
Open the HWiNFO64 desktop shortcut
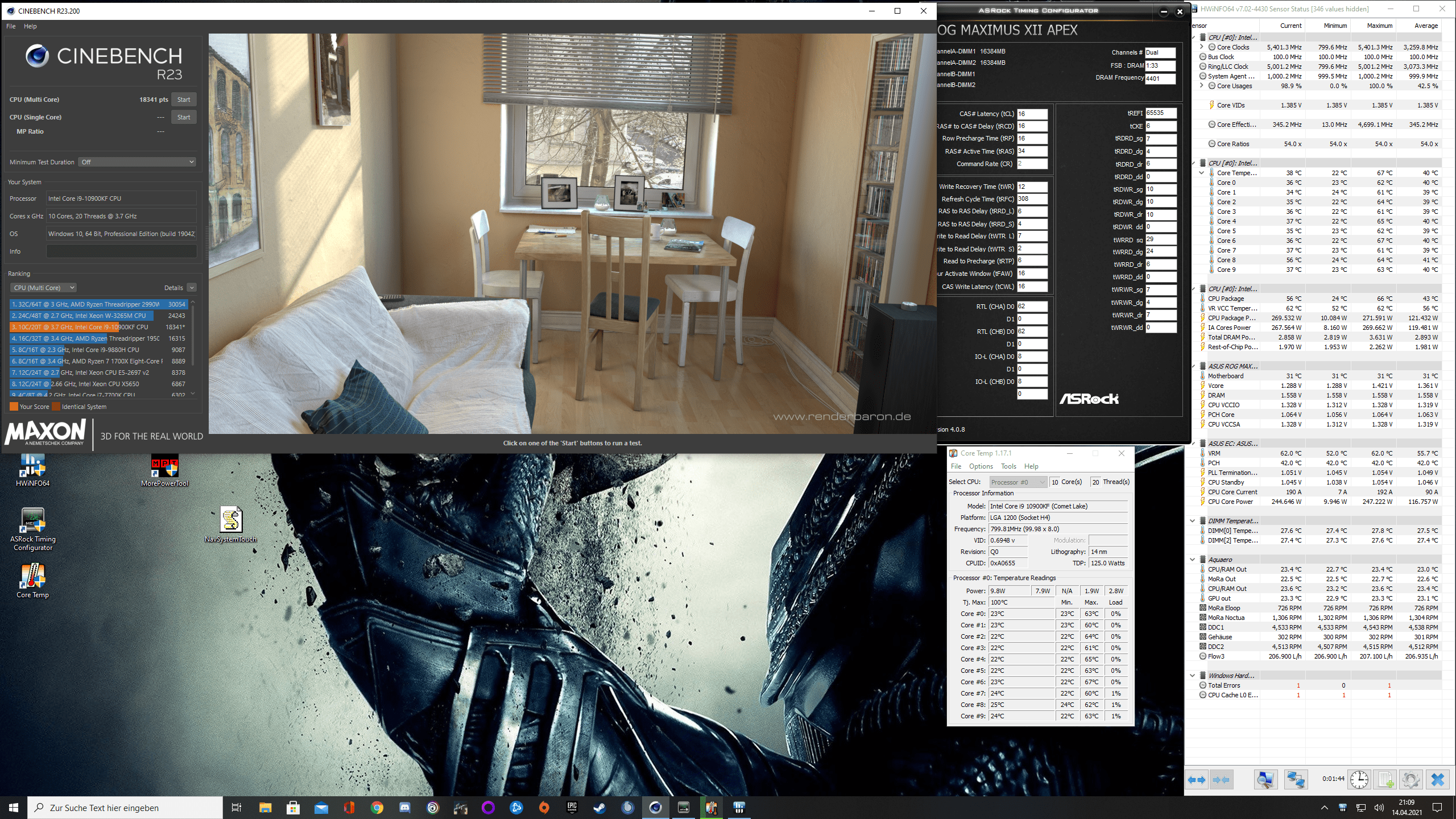[x=32, y=470]
